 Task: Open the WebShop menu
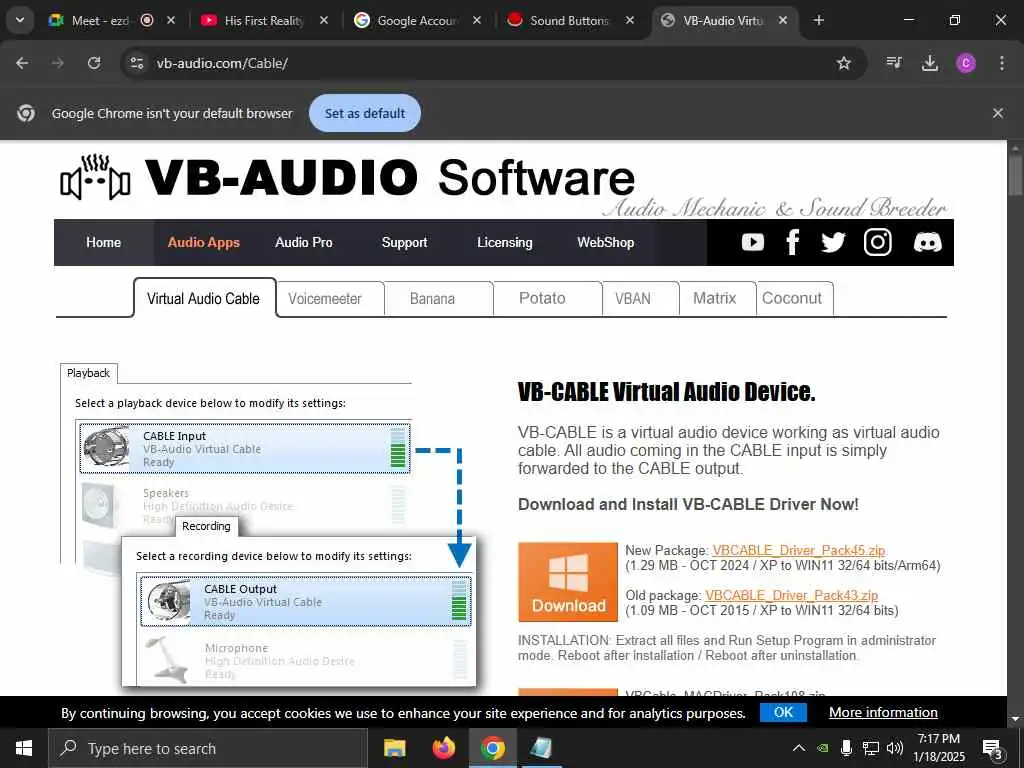[605, 242]
